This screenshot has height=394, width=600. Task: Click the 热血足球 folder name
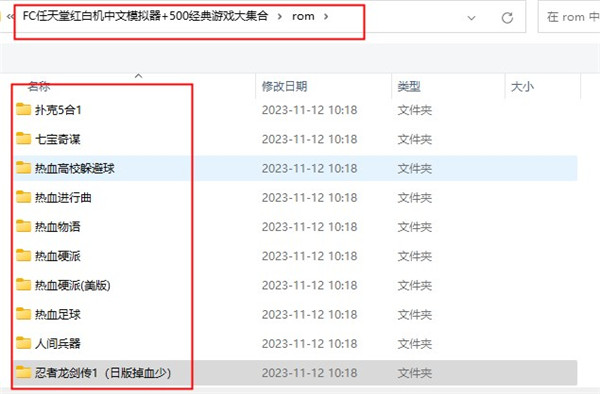58,314
